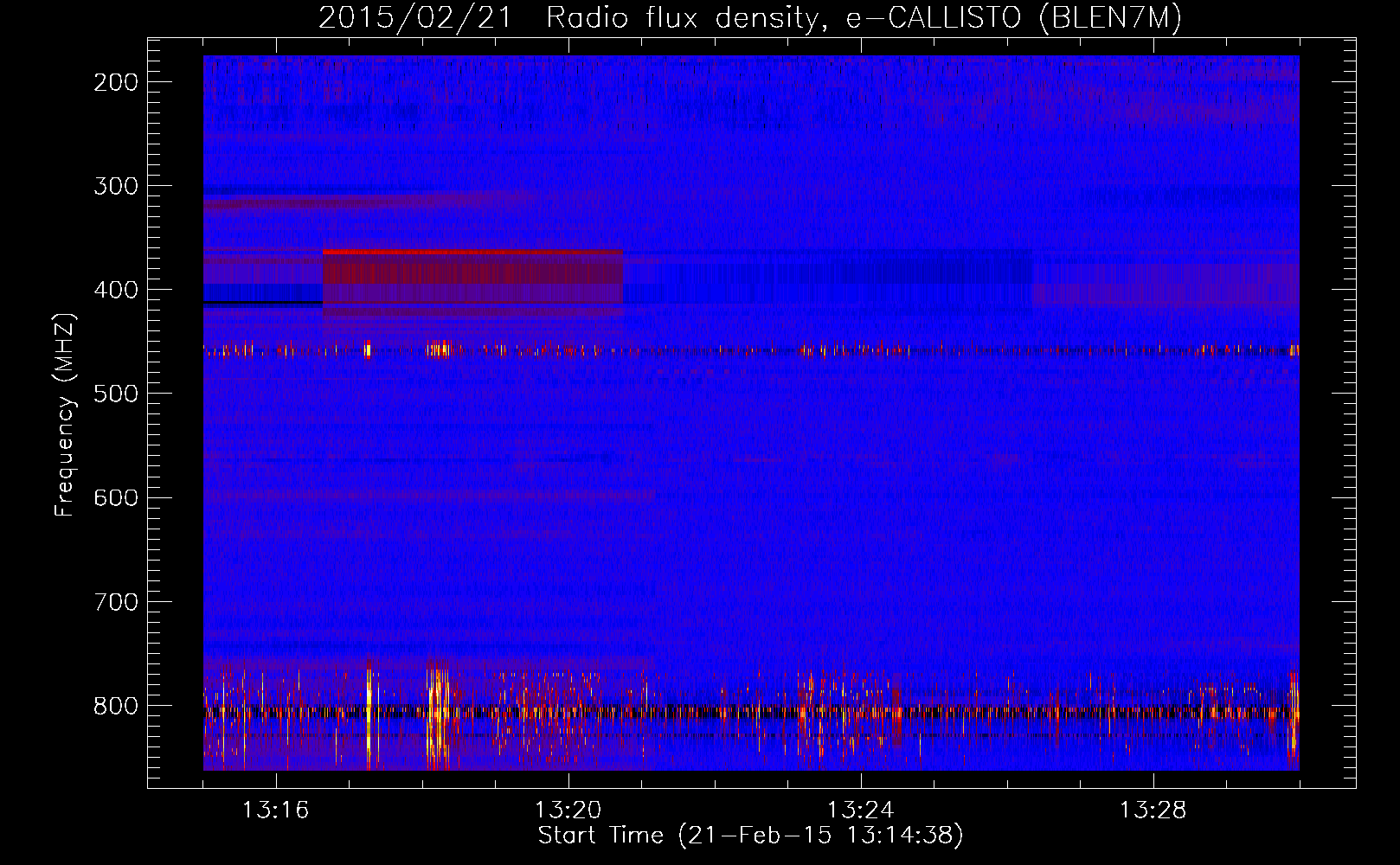
Task: Click the 13:20 time tick label
Action: [x=568, y=811]
